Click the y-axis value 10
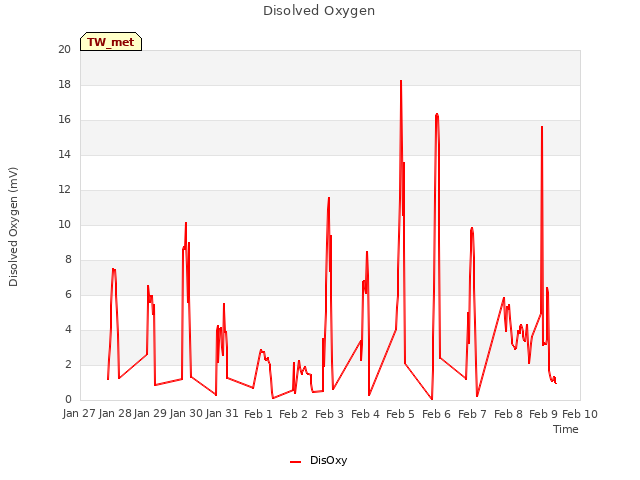The image size is (640, 480). pyautogui.click(x=64, y=225)
